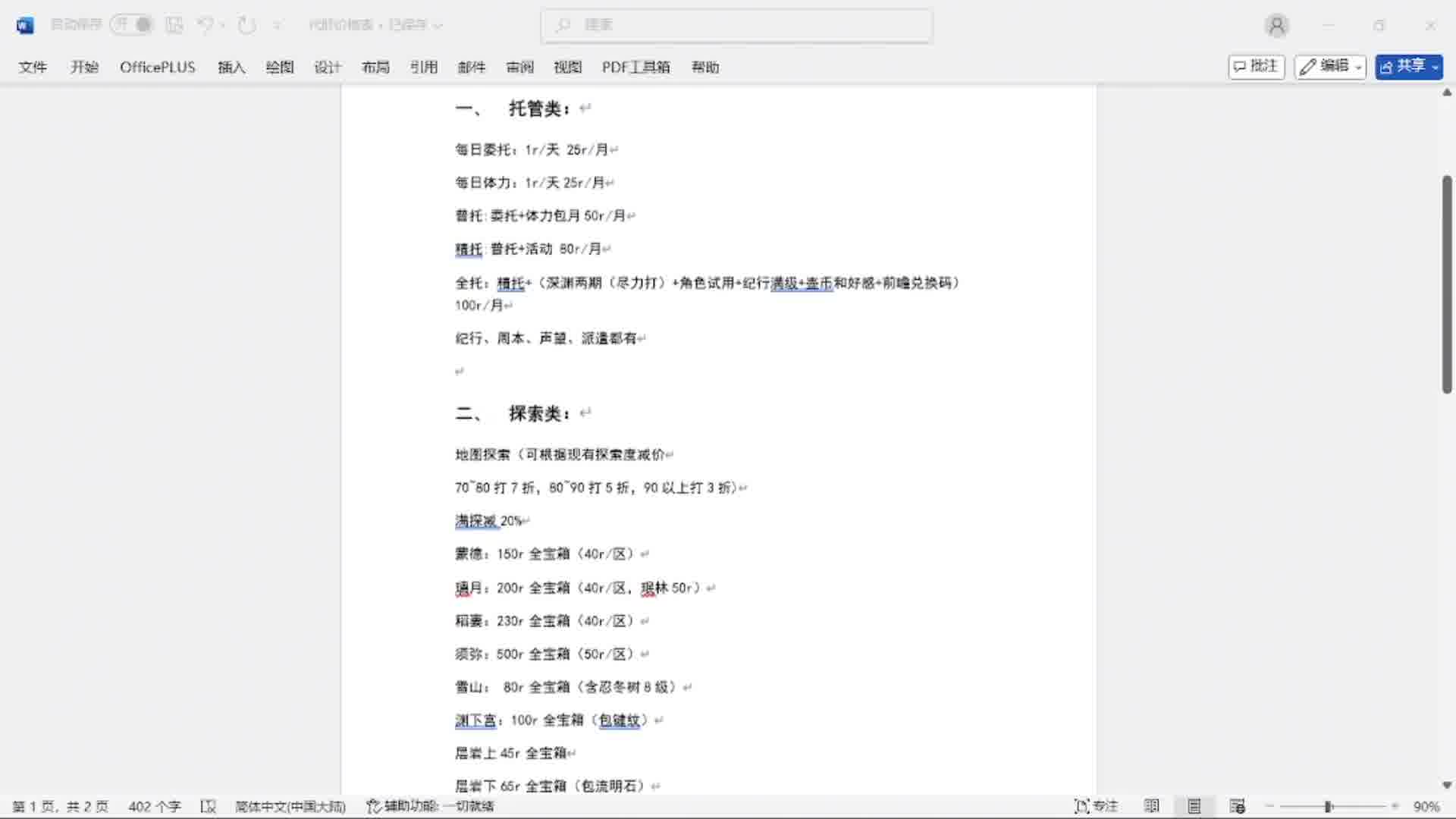Click the Redo icon
Screen dimensions: 1456x819
246,24
